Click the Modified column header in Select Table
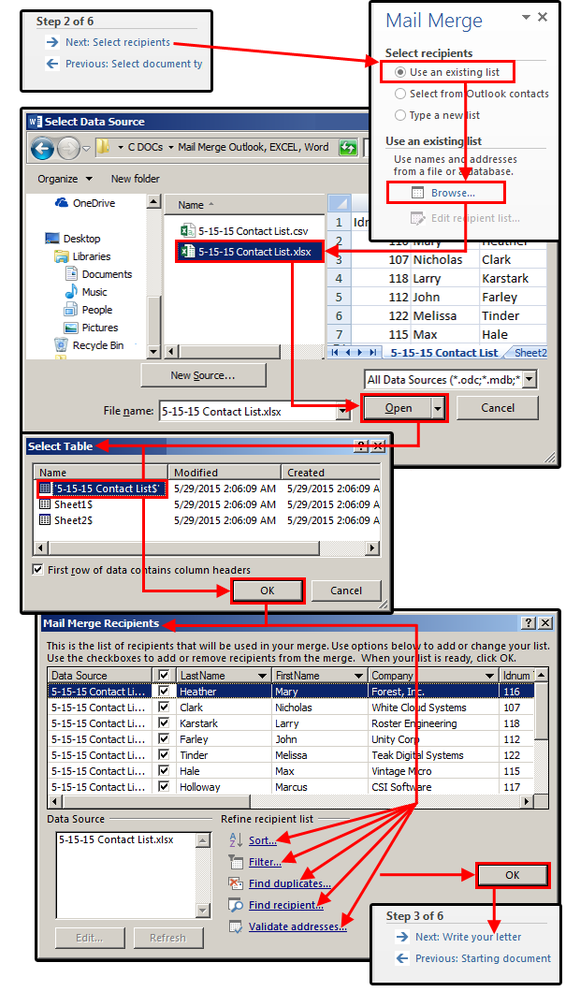Viewport: 580px width, 992px height. click(x=225, y=473)
